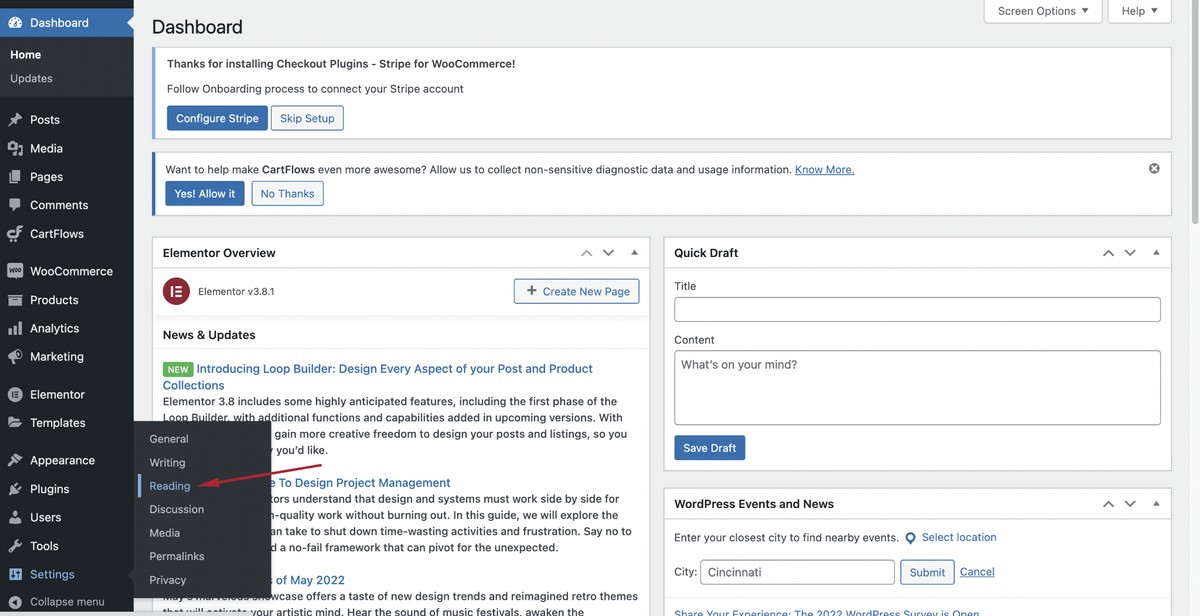Click the Appearance paintbrush icon
The image size is (1200, 616).
(15, 460)
